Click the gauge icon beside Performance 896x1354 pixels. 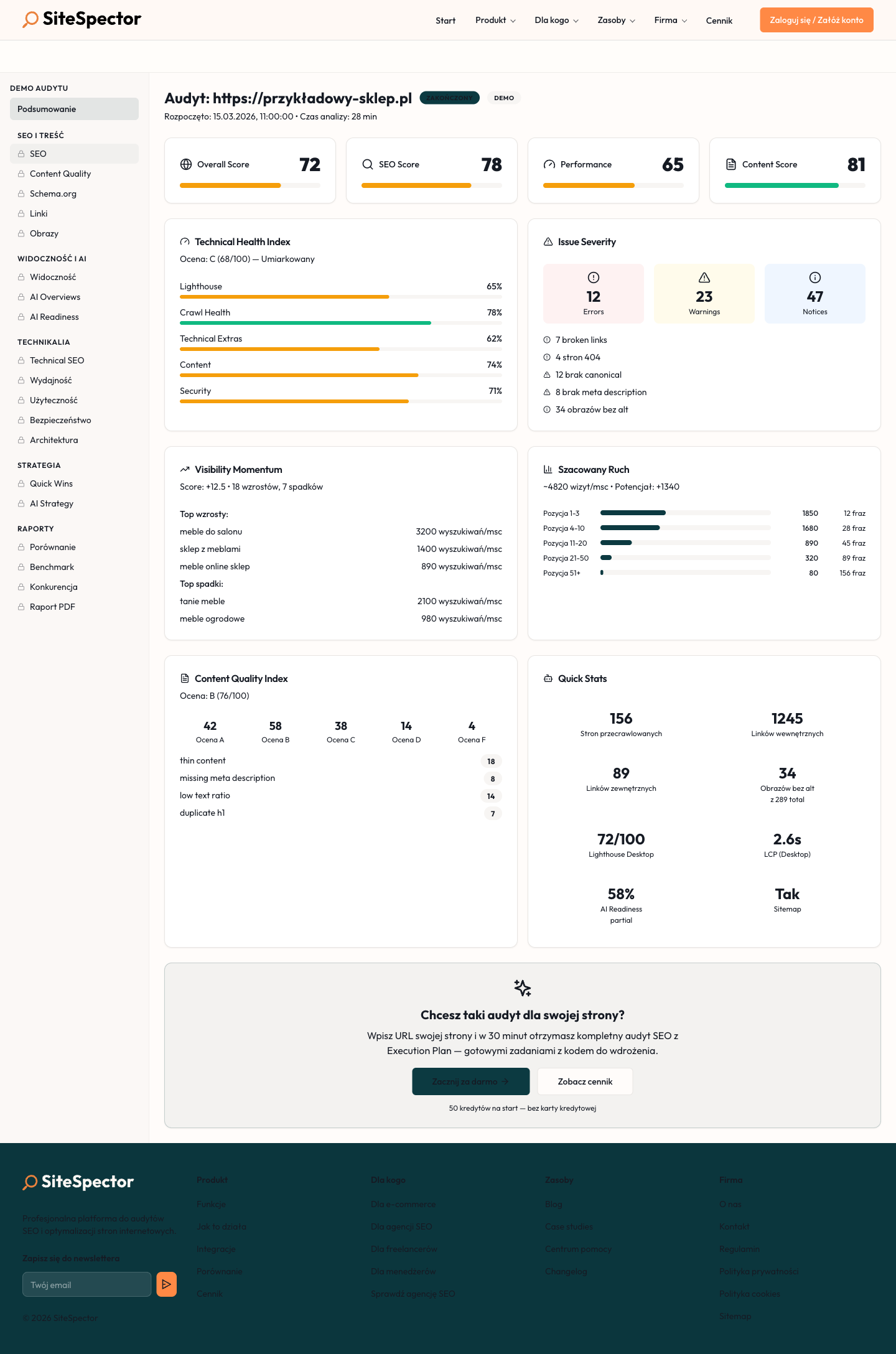549,164
